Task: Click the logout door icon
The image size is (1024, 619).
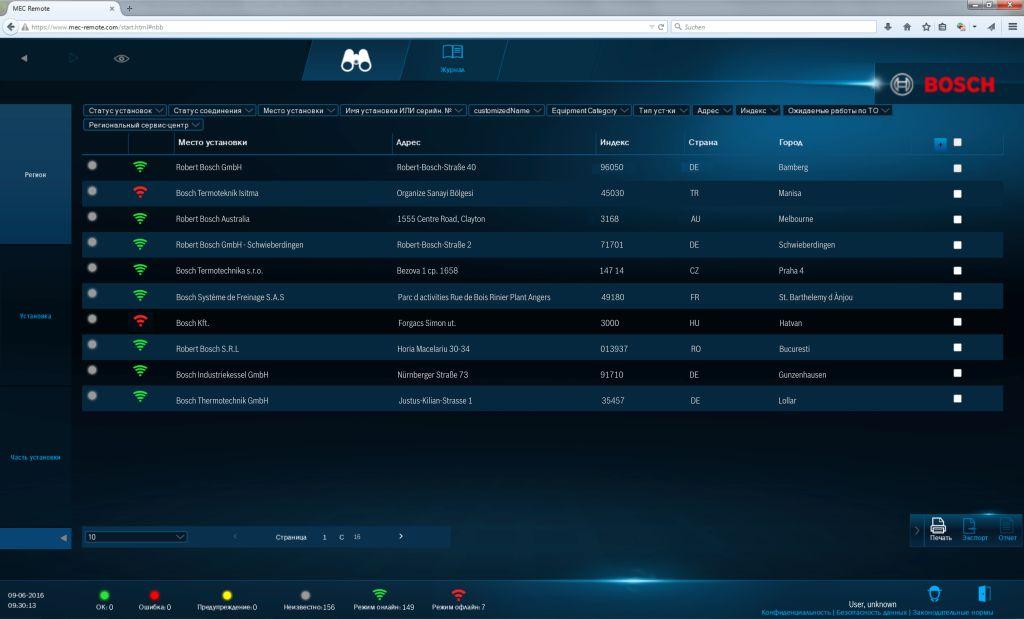Action: click(x=984, y=594)
